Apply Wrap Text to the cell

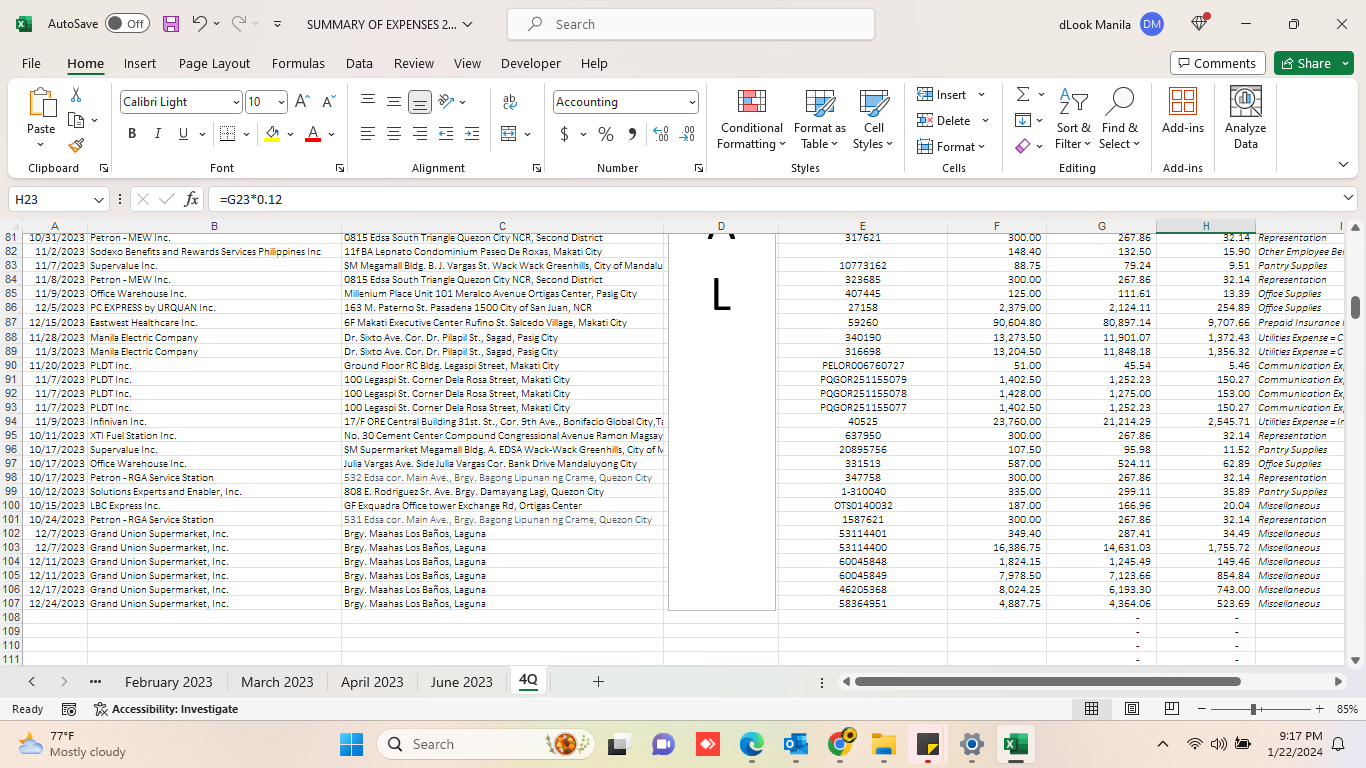(510, 102)
